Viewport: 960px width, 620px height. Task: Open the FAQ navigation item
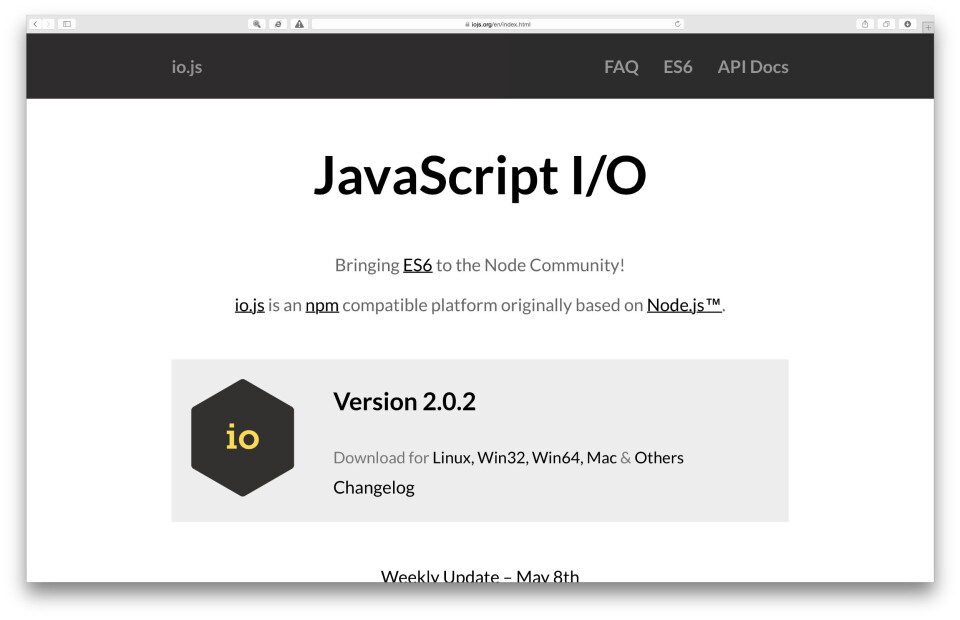pos(621,67)
